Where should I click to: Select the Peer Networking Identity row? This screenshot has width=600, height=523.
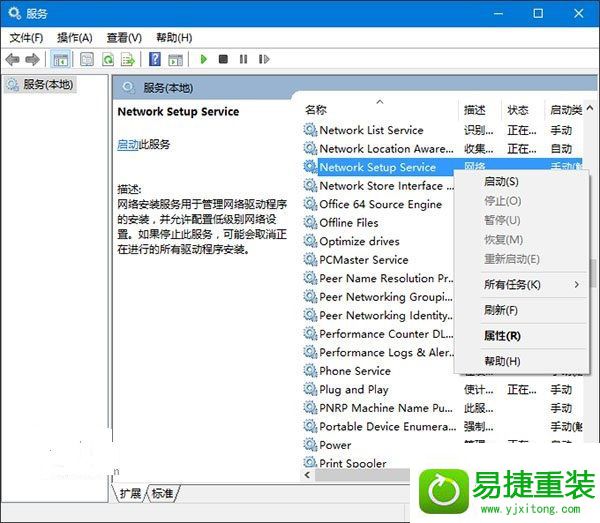(378, 315)
